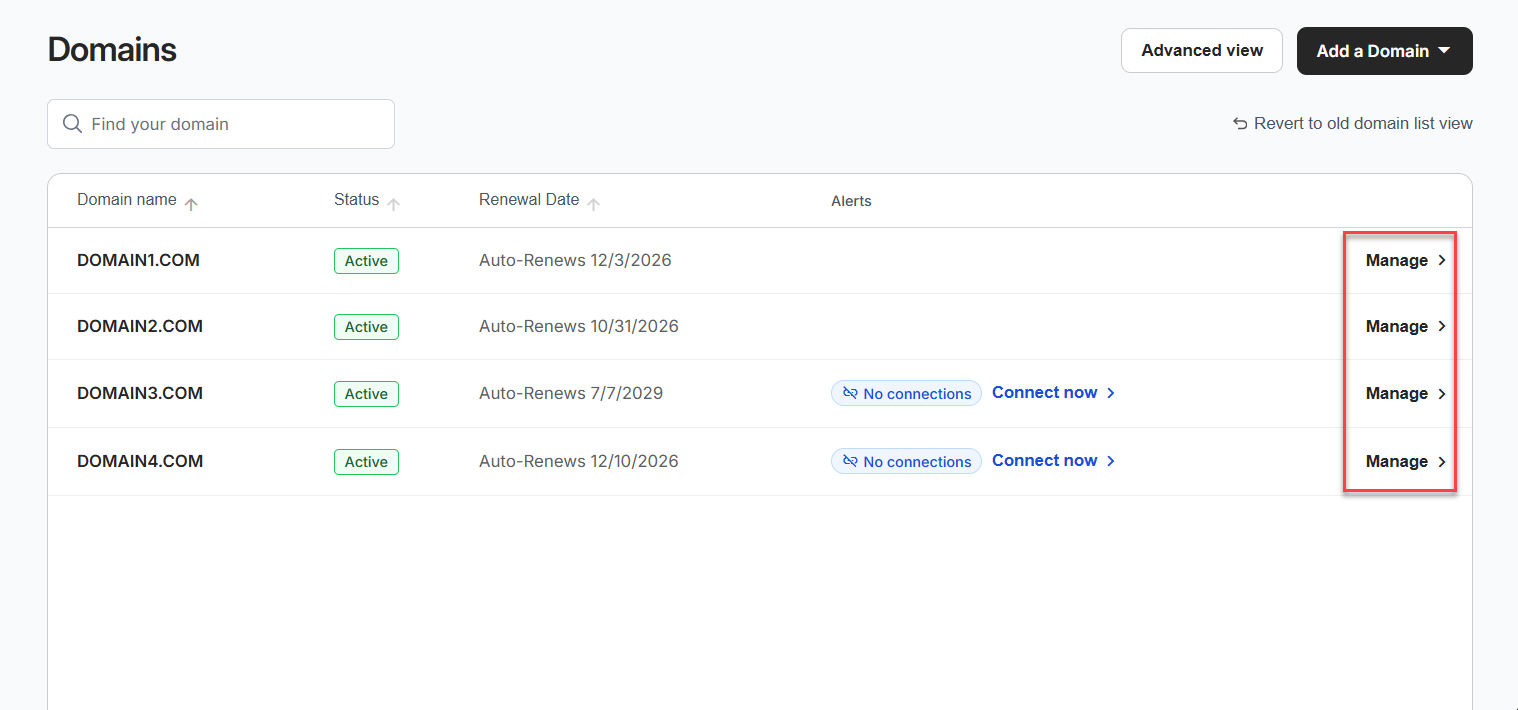Sort by Domain name arrow icon
Image resolution: width=1518 pixels, height=710 pixels.
(191, 204)
